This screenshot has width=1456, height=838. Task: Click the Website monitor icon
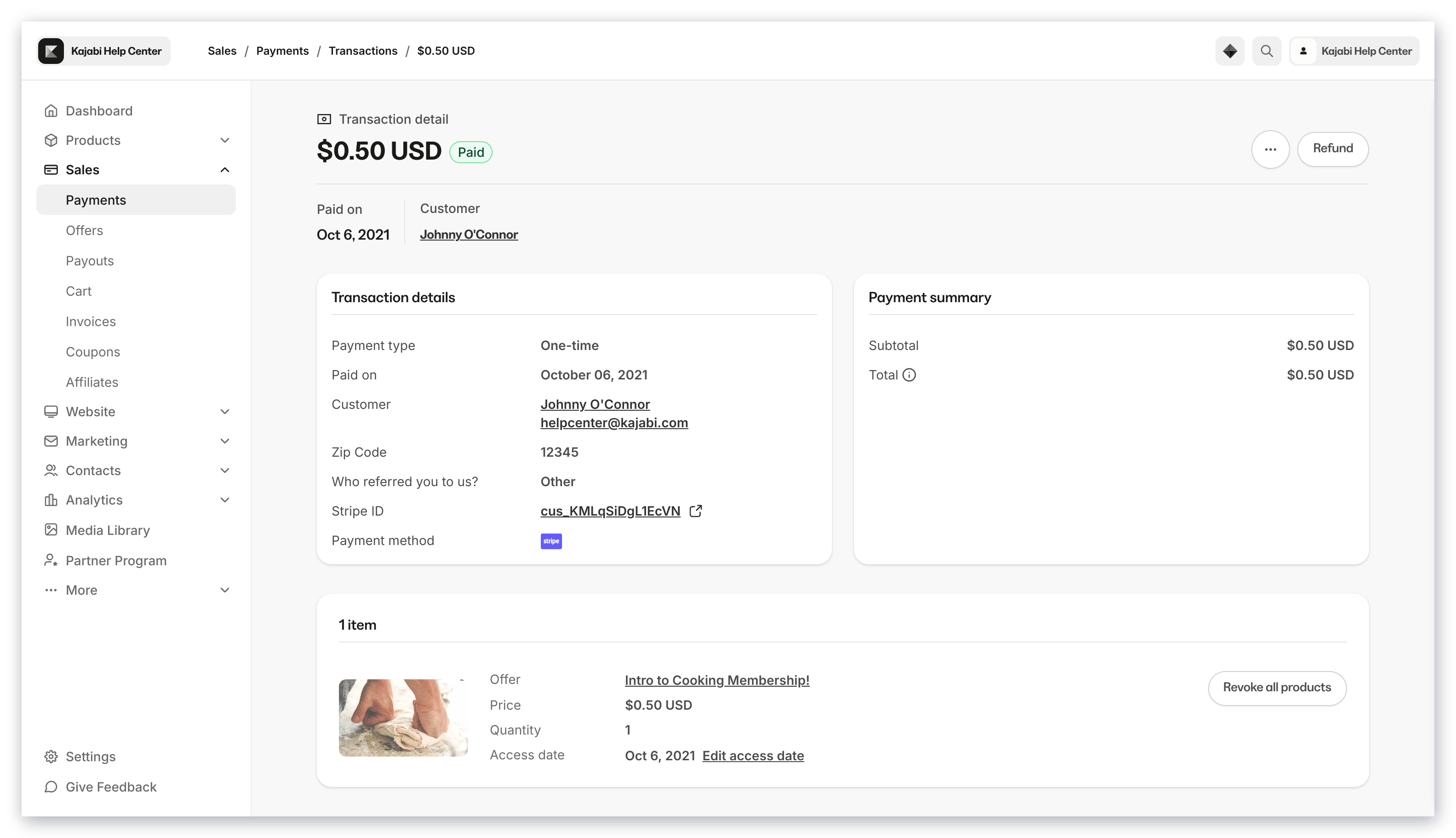pyautogui.click(x=51, y=412)
